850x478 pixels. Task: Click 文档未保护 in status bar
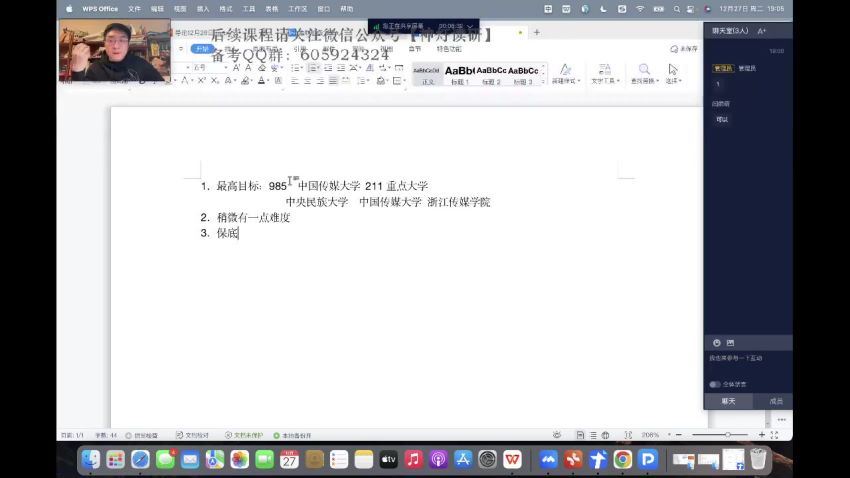[244, 435]
